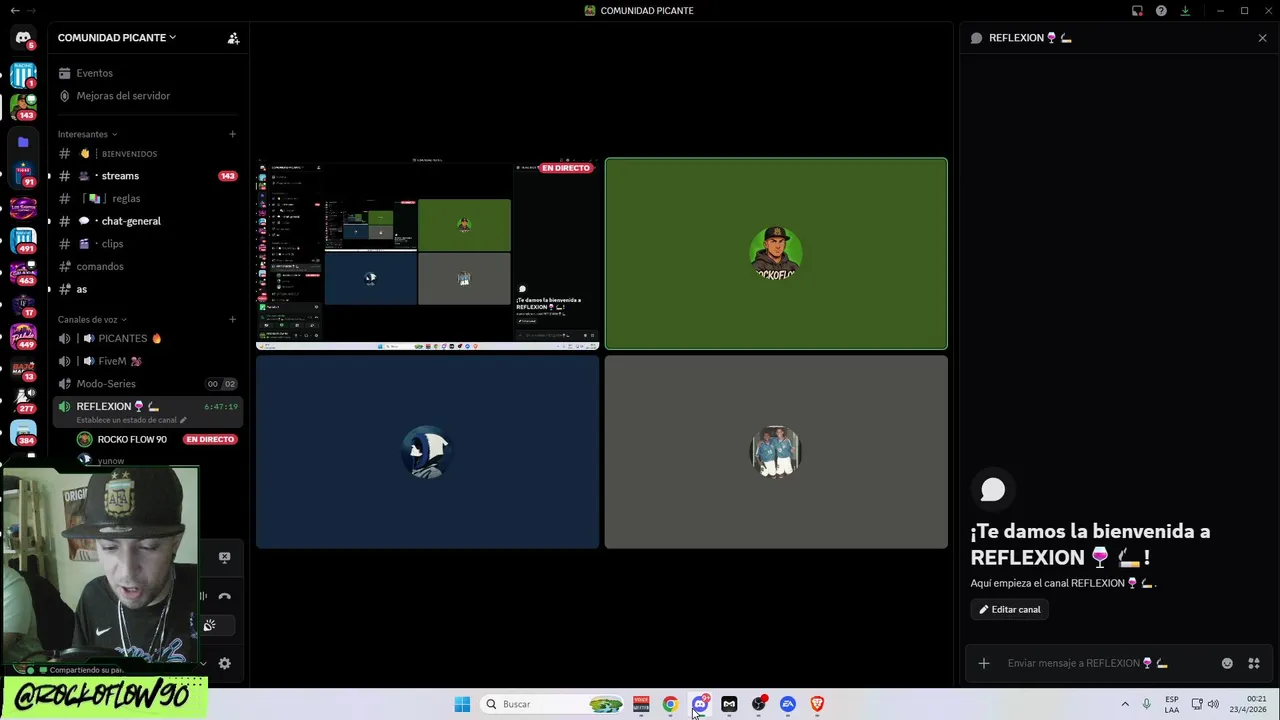Open Discord direct messages home icon
The height and width of the screenshot is (720, 1280).
pyautogui.click(x=23, y=38)
